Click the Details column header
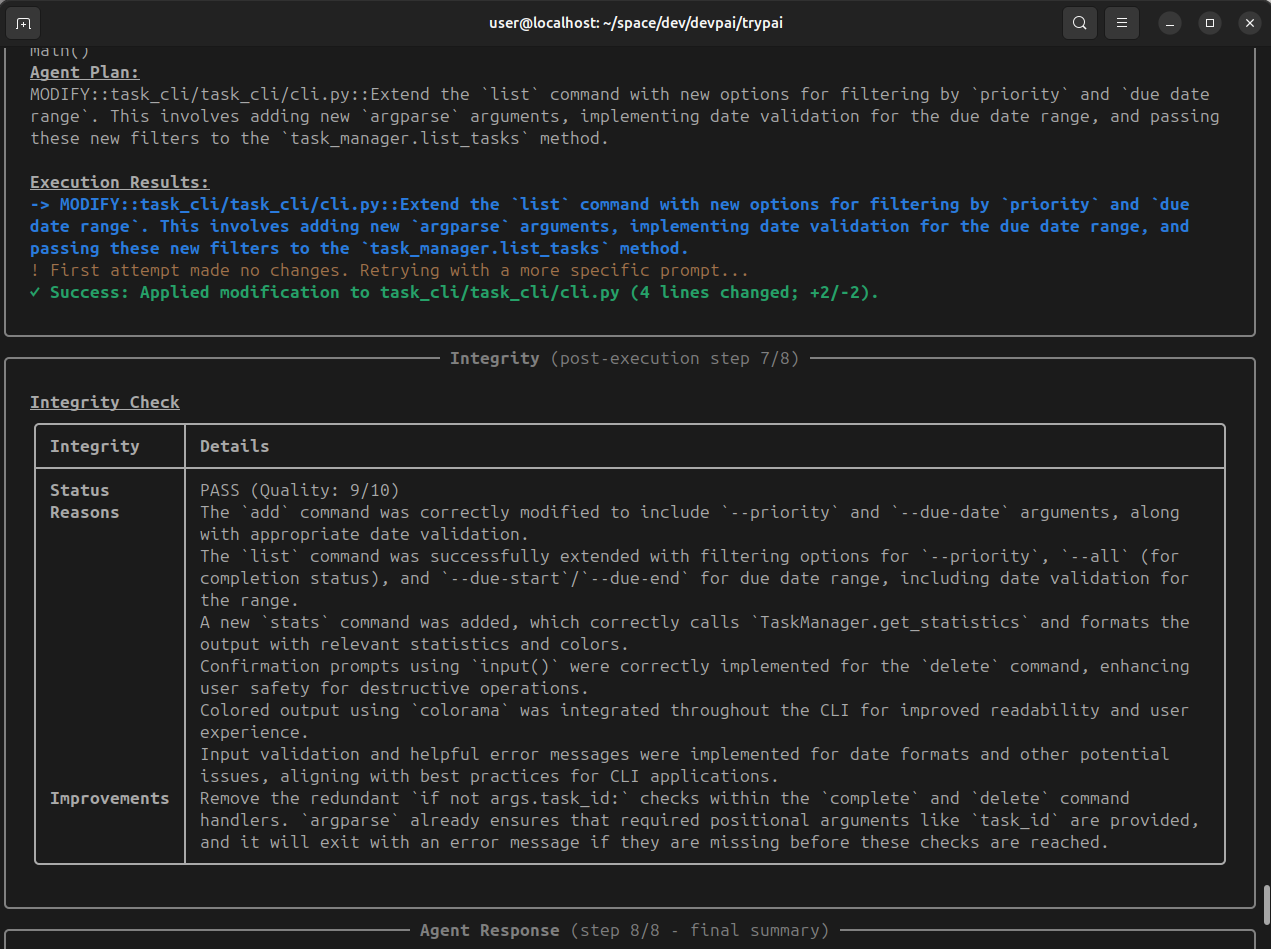Image resolution: width=1271 pixels, height=949 pixels. point(234,446)
